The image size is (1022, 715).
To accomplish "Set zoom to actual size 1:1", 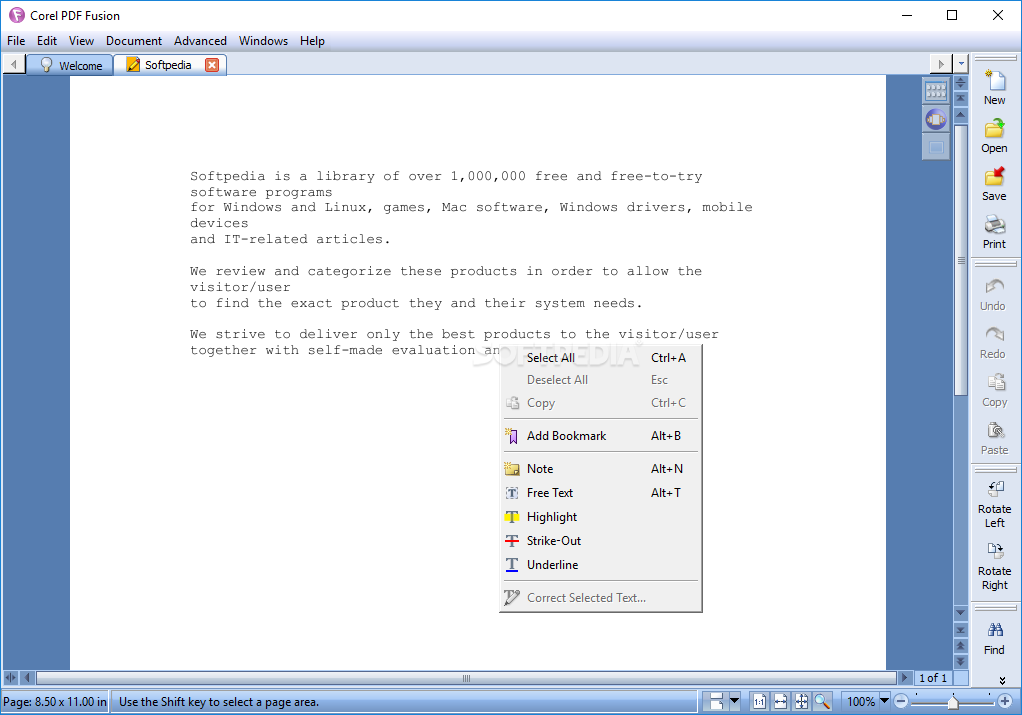I will click(759, 702).
